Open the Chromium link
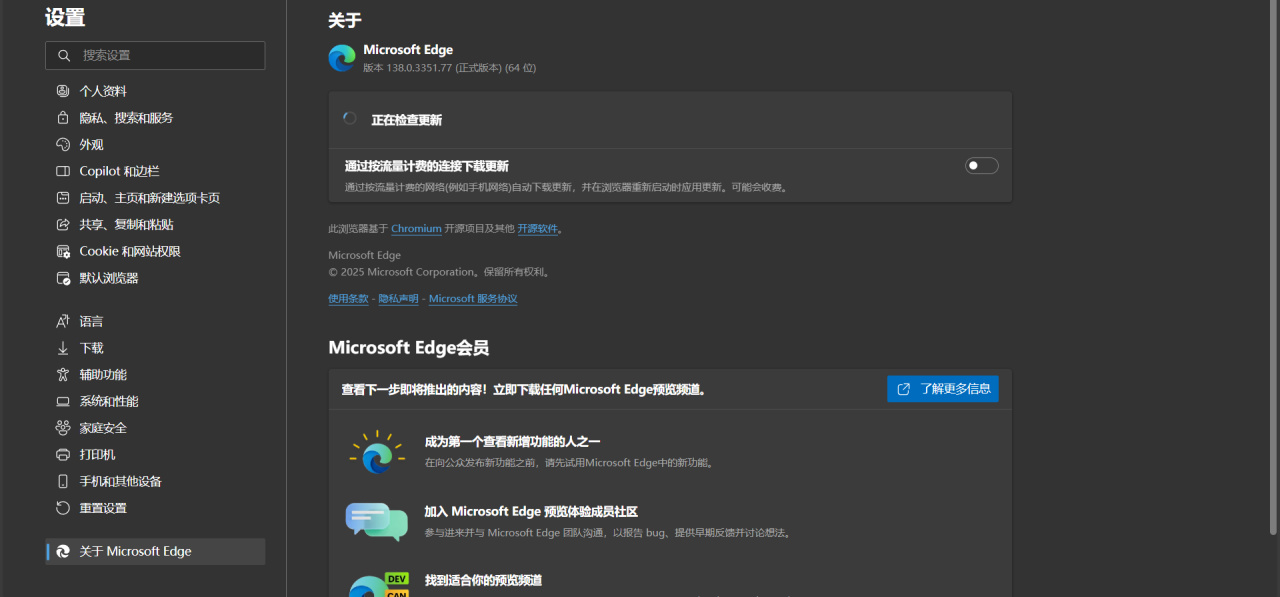This screenshot has width=1280, height=597. click(x=416, y=229)
